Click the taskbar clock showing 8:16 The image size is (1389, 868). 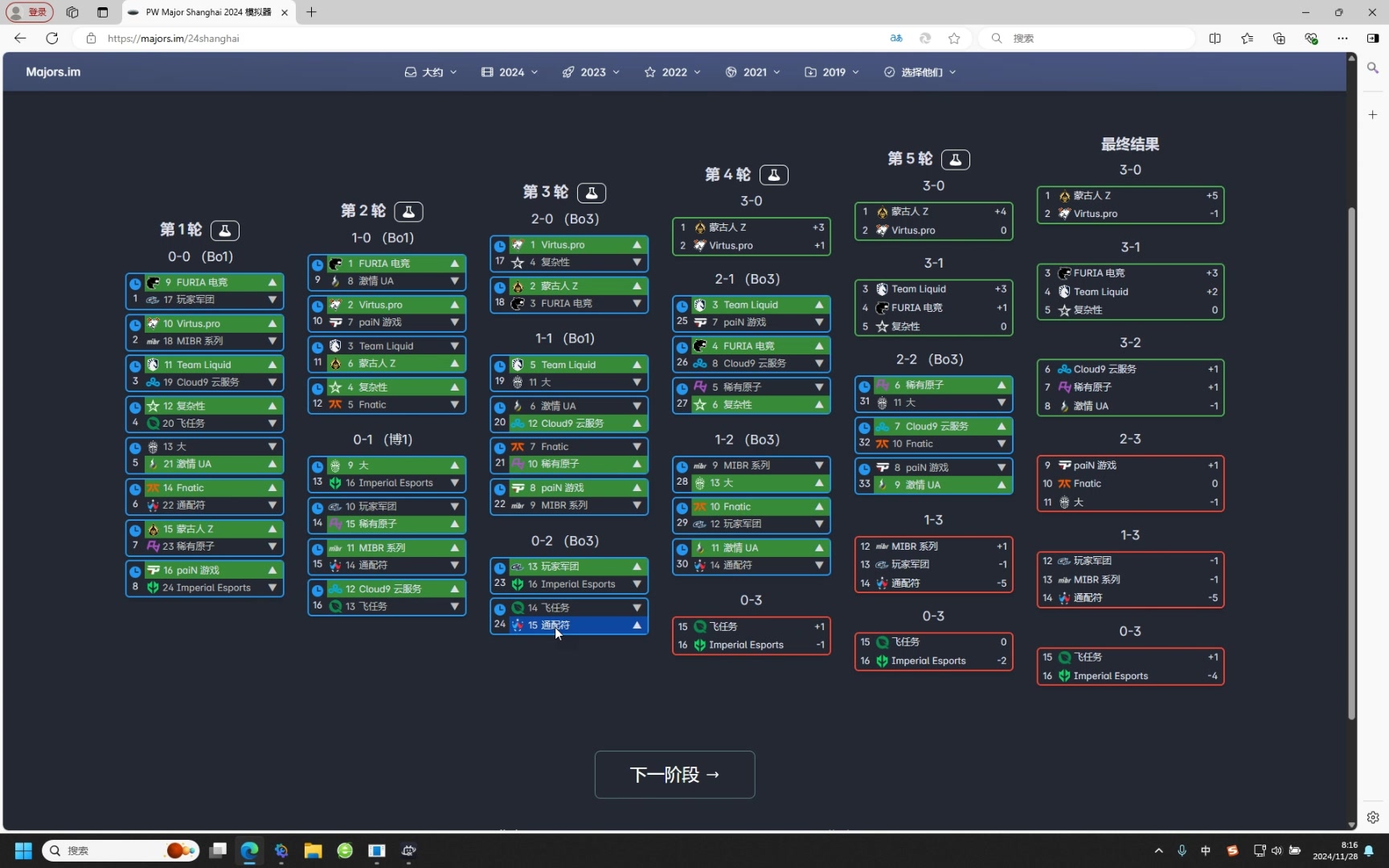[1335, 850]
